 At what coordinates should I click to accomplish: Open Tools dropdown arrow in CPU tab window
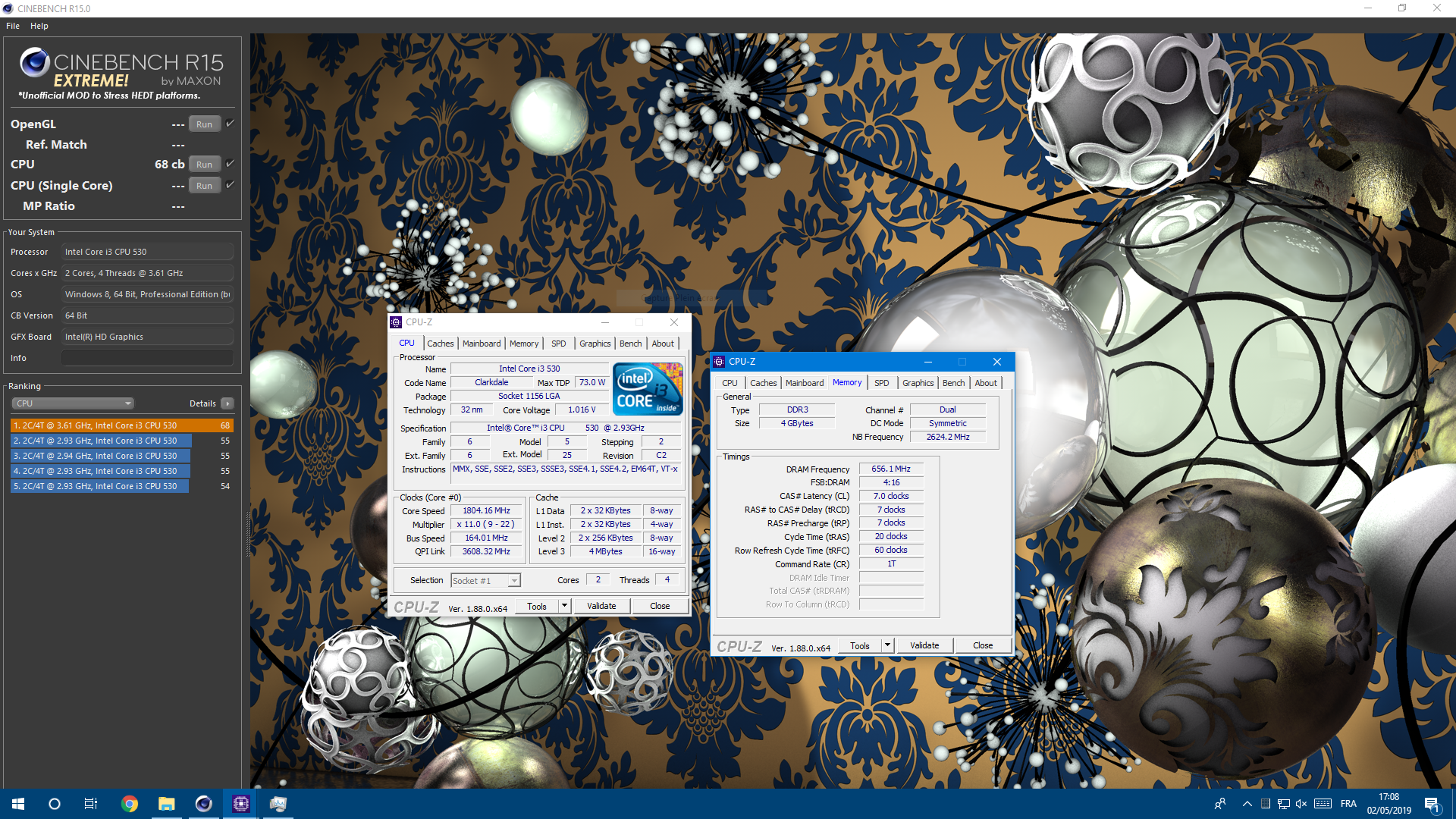(564, 606)
